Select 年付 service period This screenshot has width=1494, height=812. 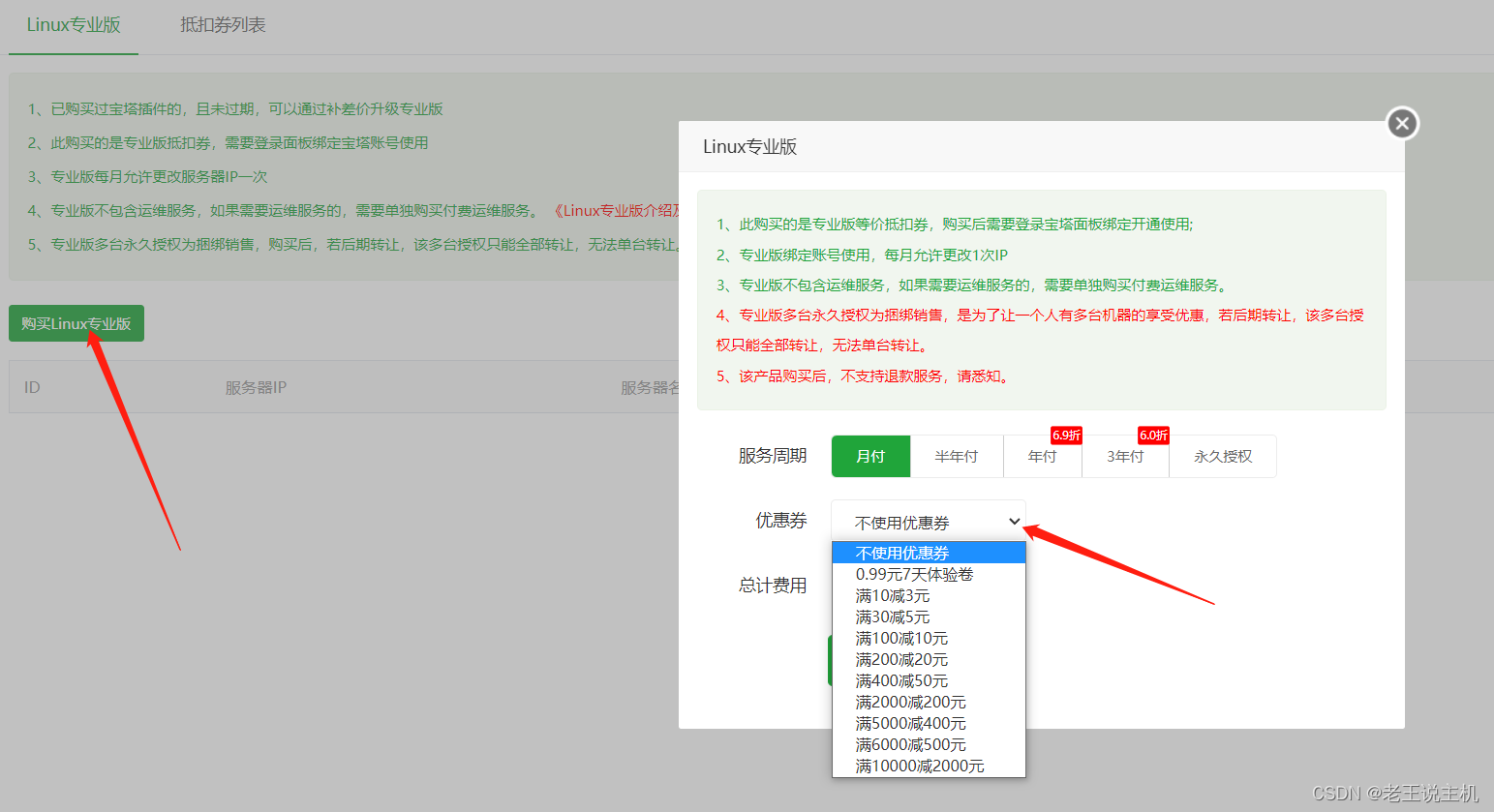click(x=1043, y=456)
